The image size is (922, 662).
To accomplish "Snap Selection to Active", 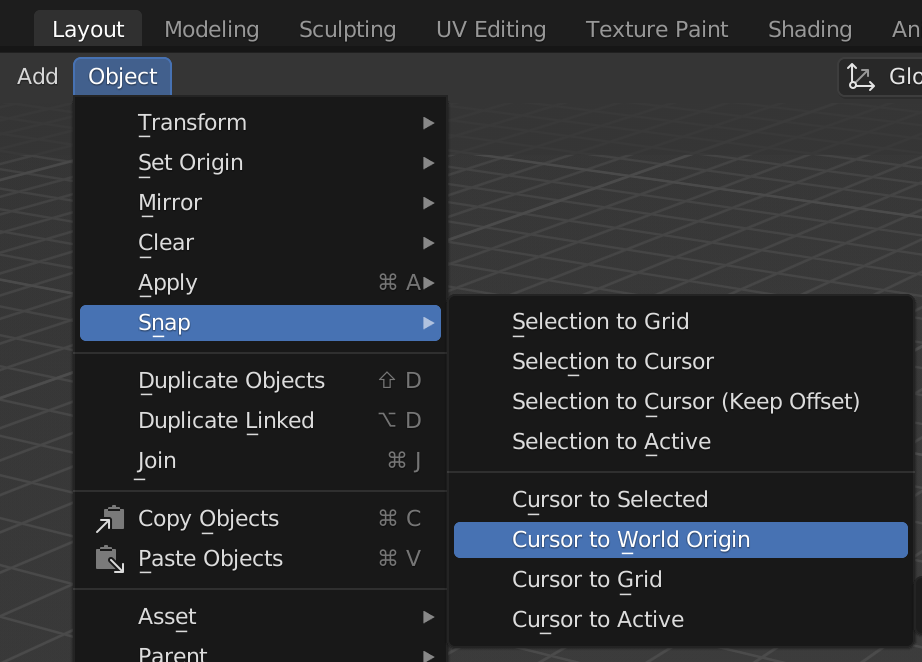I will [x=680, y=442].
